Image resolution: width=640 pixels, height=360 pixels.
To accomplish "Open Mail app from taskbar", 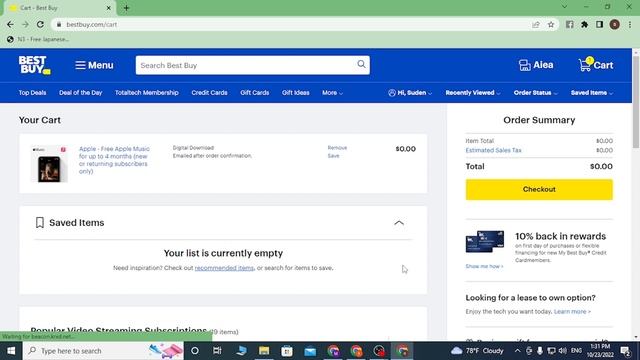I will [310, 351].
